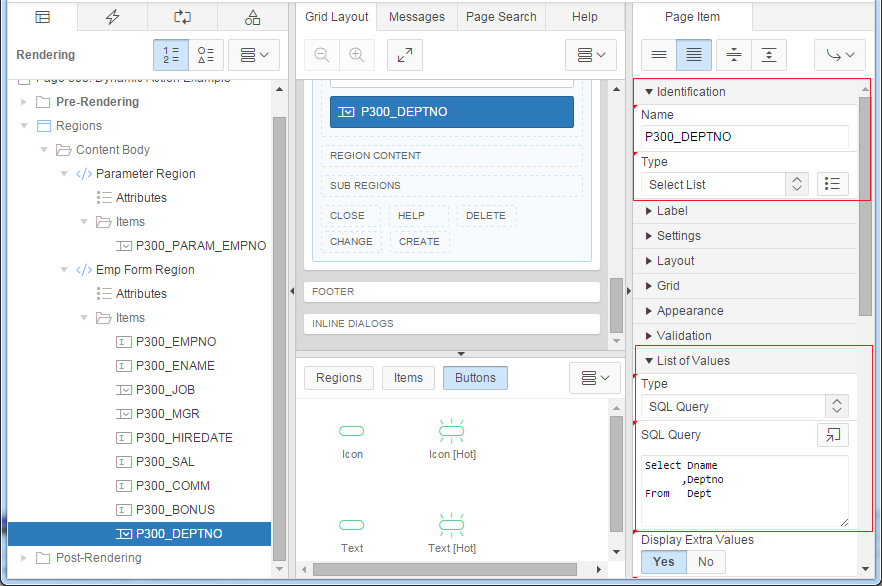Click the DELETE button position slot
Screen dimensions: 882x586
(x=487, y=216)
